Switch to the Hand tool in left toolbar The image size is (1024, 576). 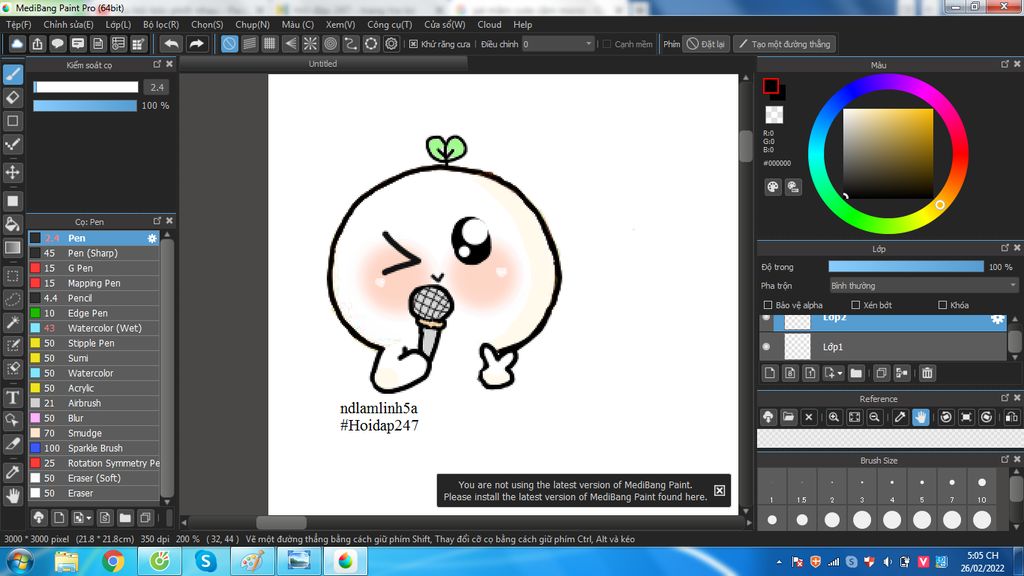tap(13, 496)
